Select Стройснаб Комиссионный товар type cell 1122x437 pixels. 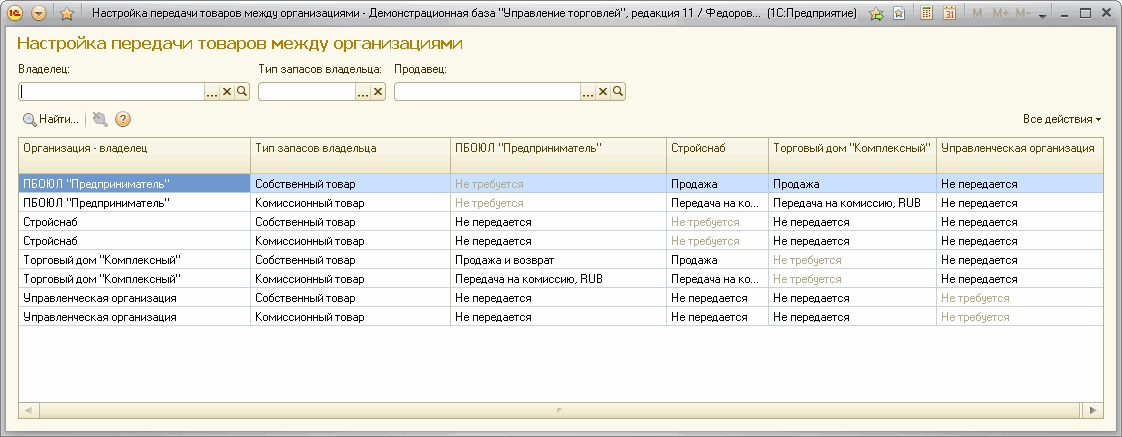[x=351, y=241]
